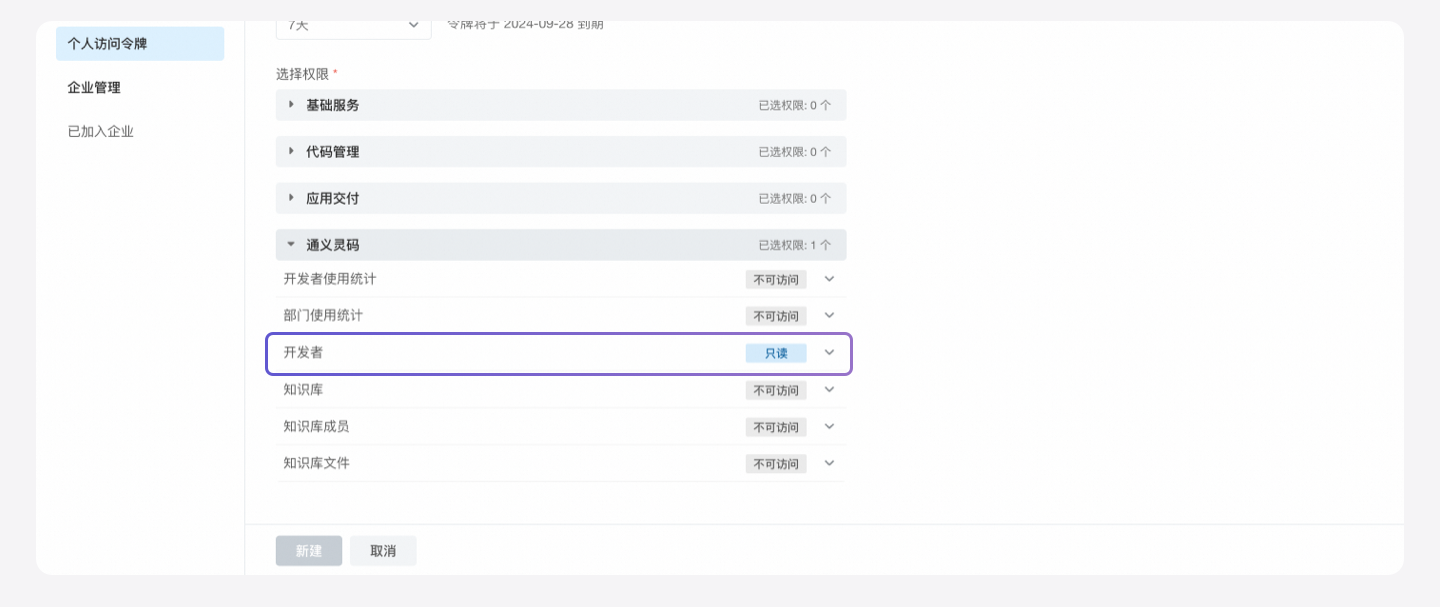The height and width of the screenshot is (607, 1440).
Task: Click 只读 badge on 开发者 row
Action: 776,353
